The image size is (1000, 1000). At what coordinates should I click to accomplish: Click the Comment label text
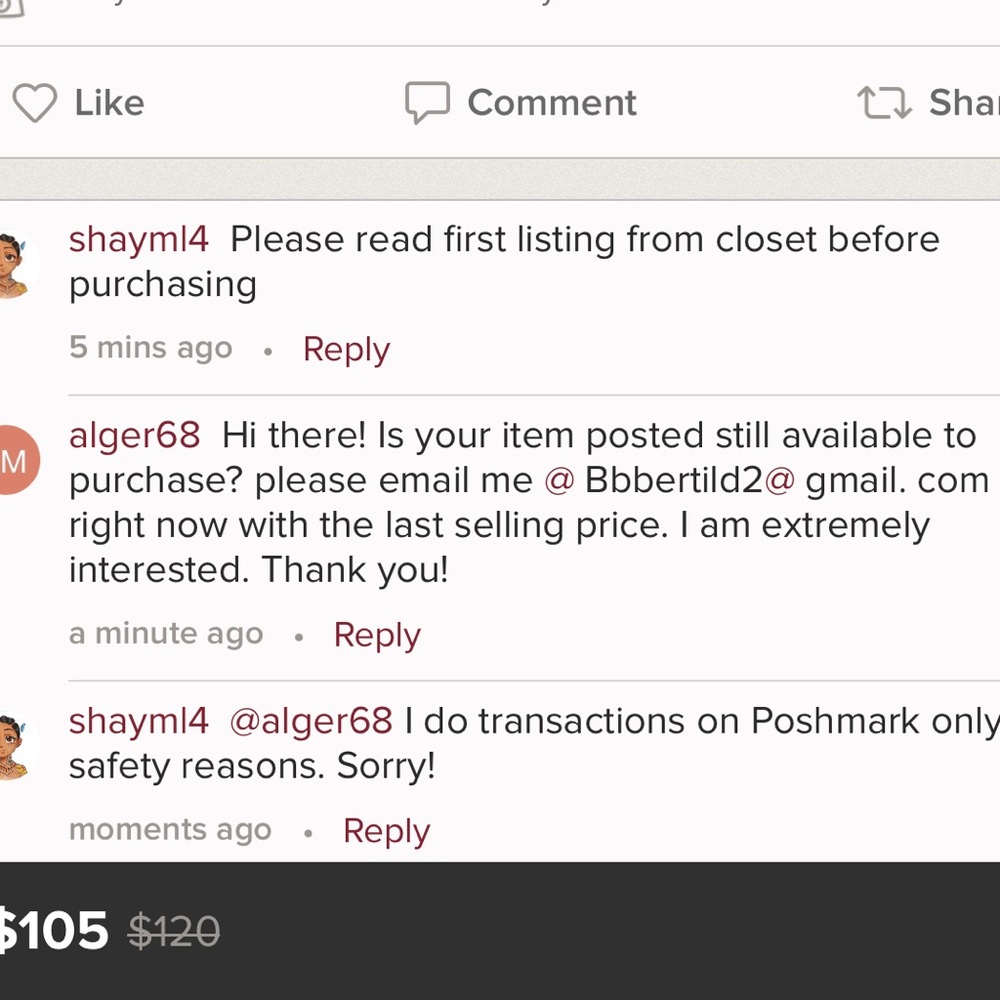(x=552, y=101)
